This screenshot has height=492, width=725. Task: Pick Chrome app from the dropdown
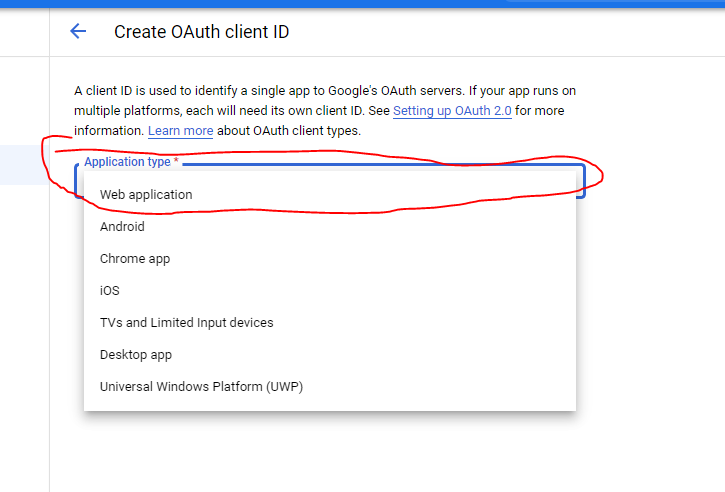135,258
